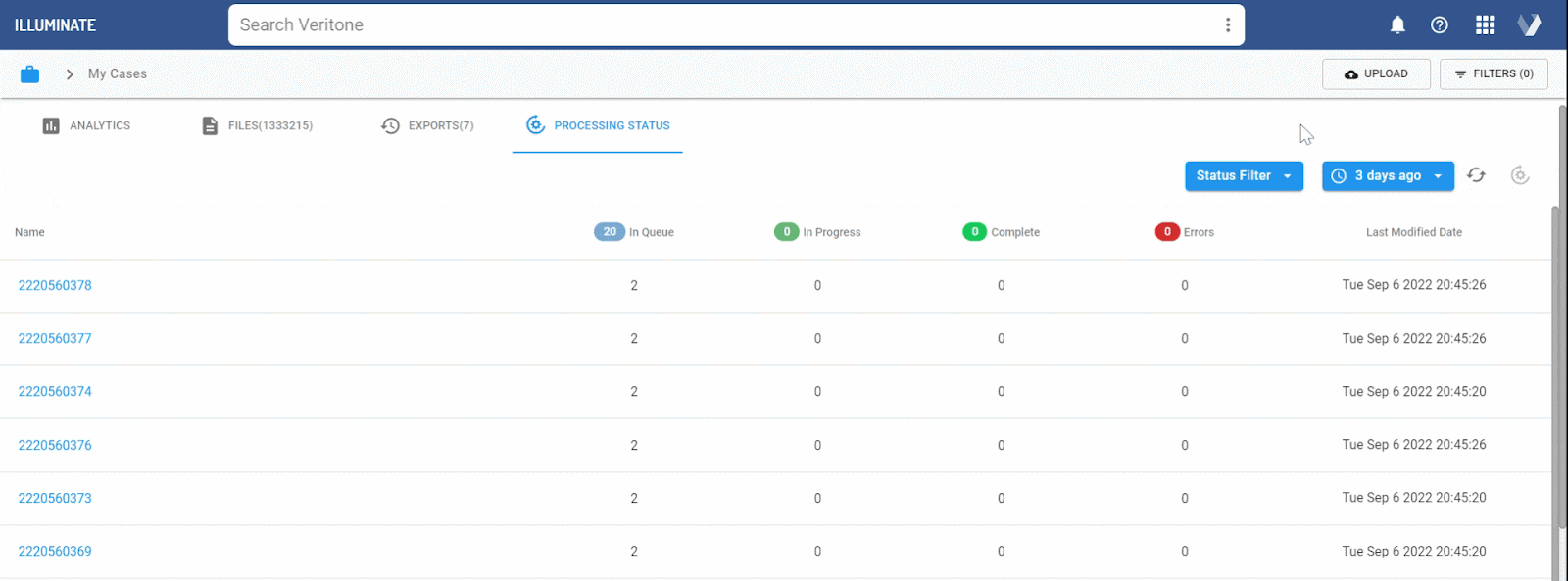
Task: Open the 3 days ago time dropdown
Action: click(1388, 176)
